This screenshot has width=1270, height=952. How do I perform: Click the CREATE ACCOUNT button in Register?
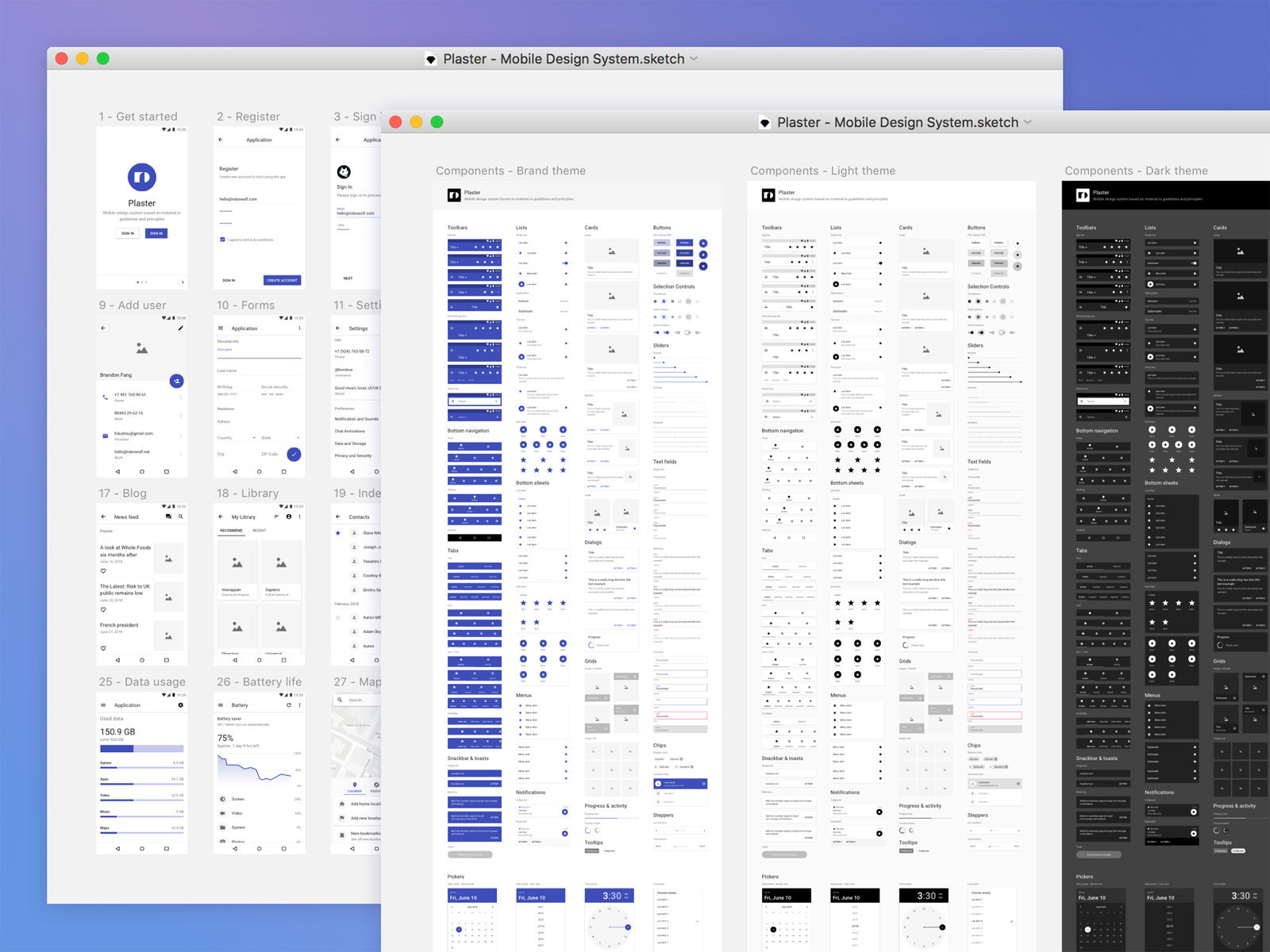[283, 280]
